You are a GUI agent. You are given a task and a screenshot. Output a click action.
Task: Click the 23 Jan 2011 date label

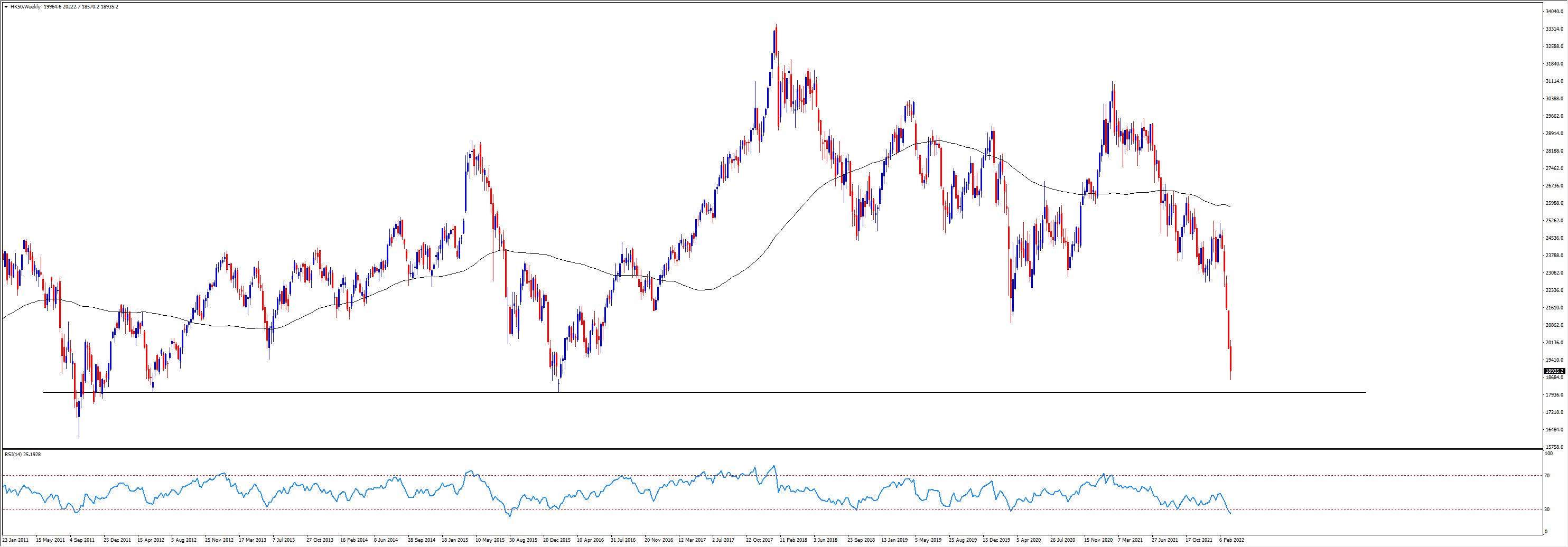point(15,540)
